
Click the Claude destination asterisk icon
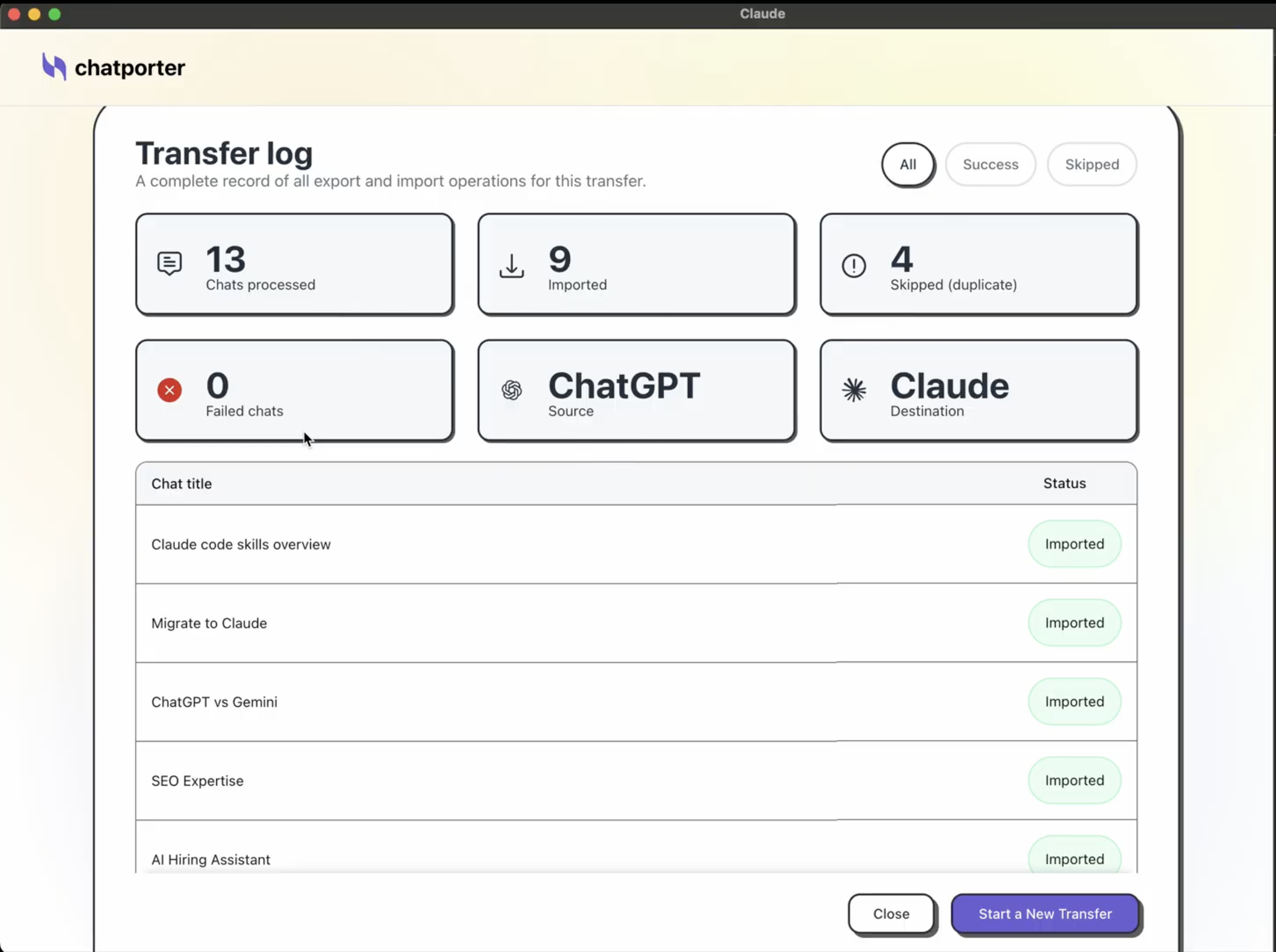854,390
